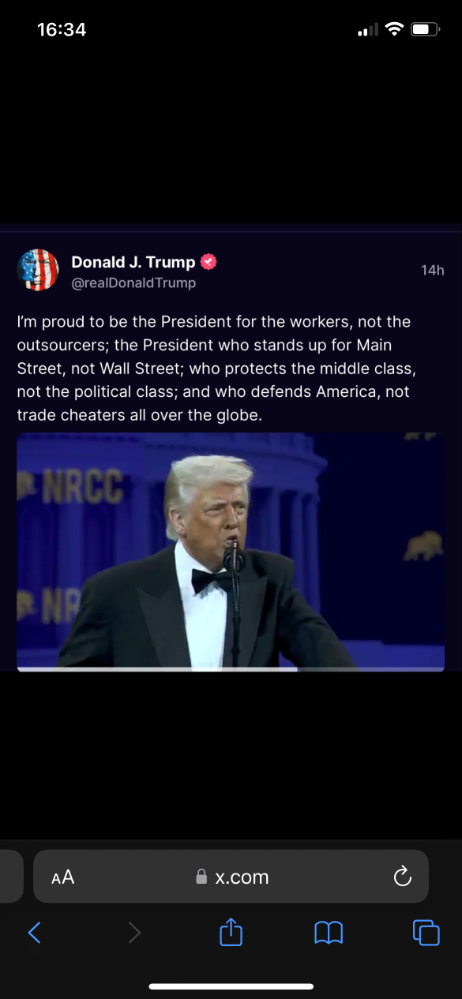The image size is (462, 999).
Task: Go back with Safari's back chevron
Action: pyautogui.click(x=34, y=933)
